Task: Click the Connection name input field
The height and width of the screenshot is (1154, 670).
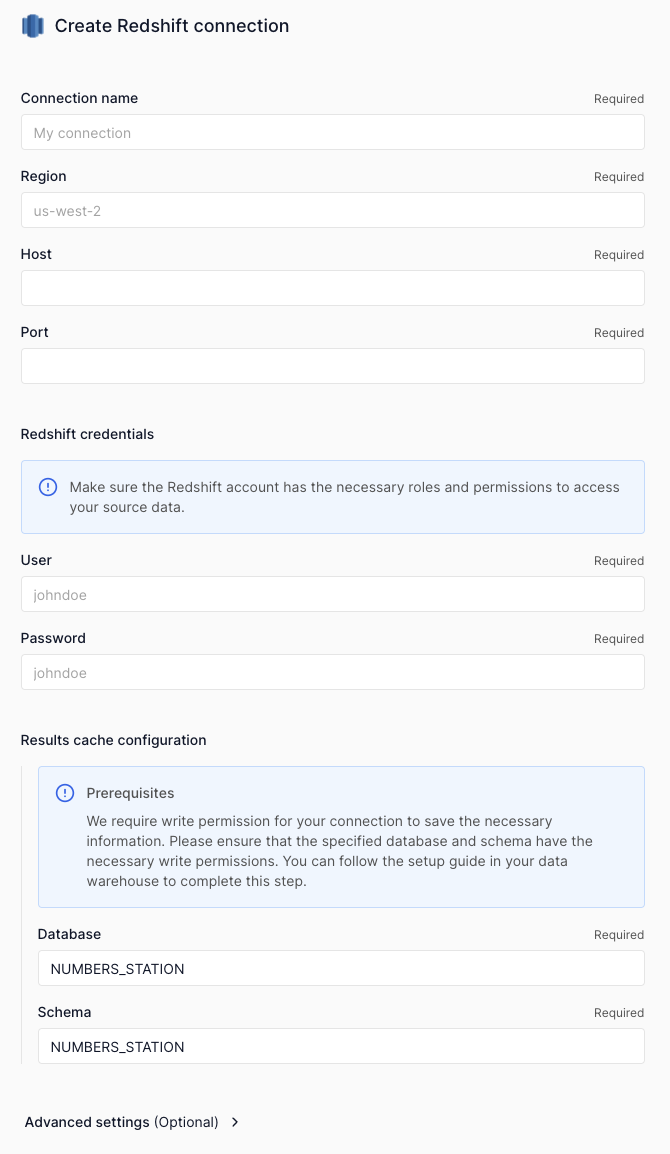Action: pos(332,132)
